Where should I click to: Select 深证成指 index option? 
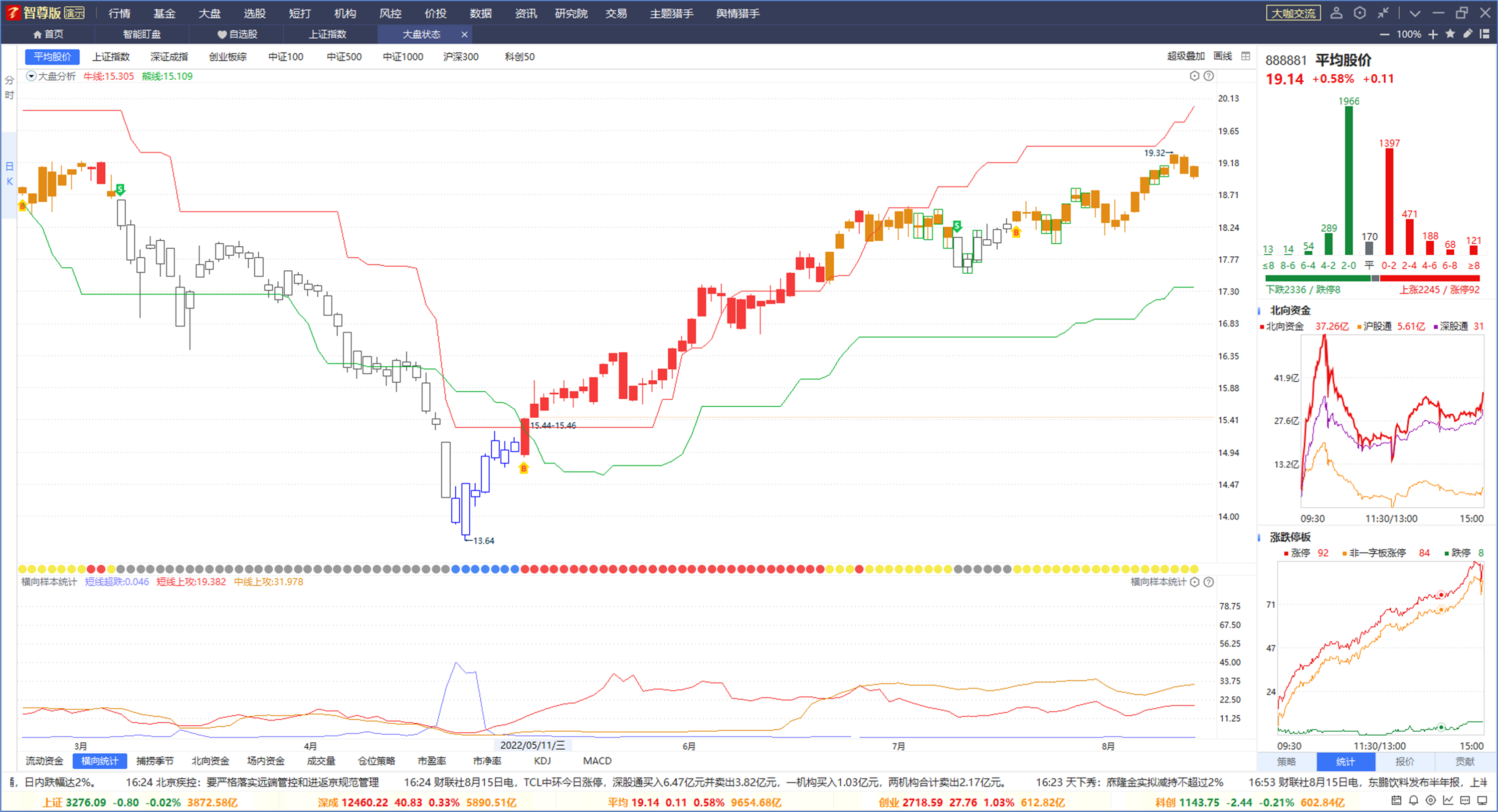pos(169,56)
